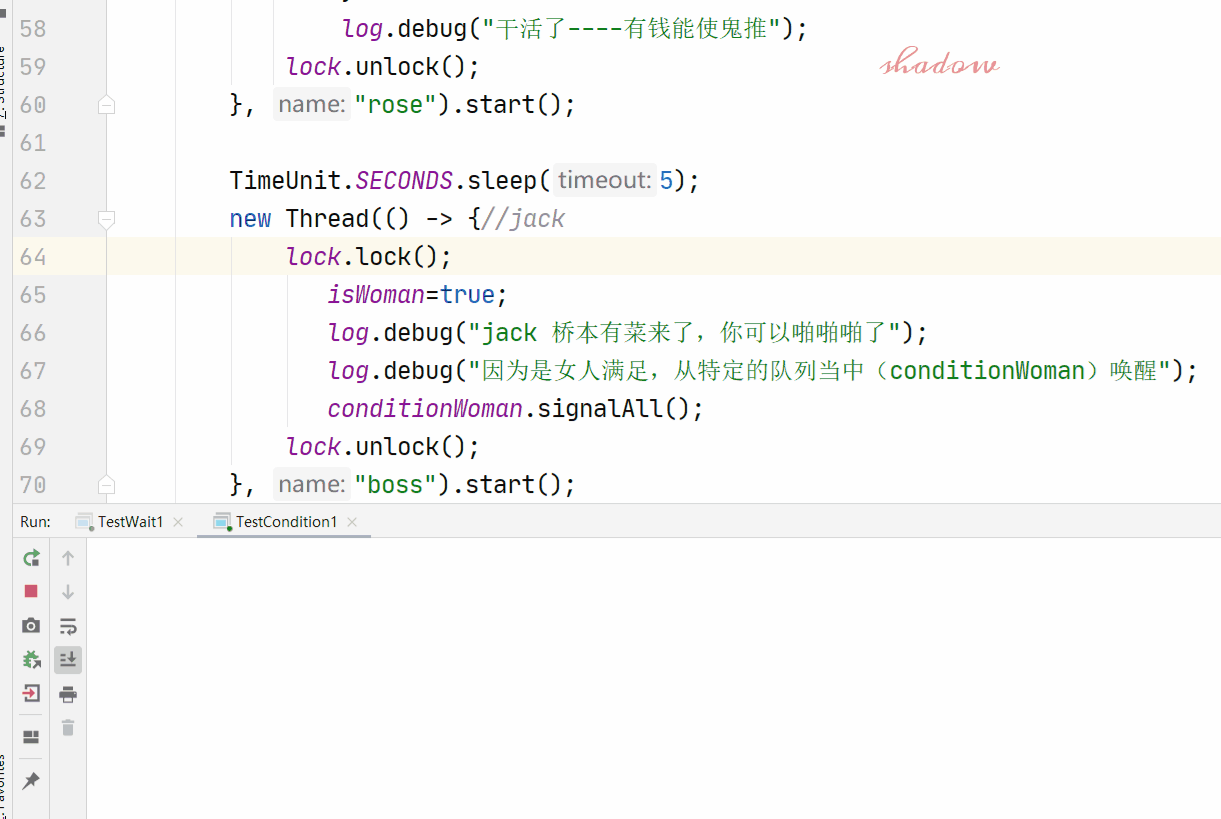
Task: Click gutter line number 66
Action: 33,332
